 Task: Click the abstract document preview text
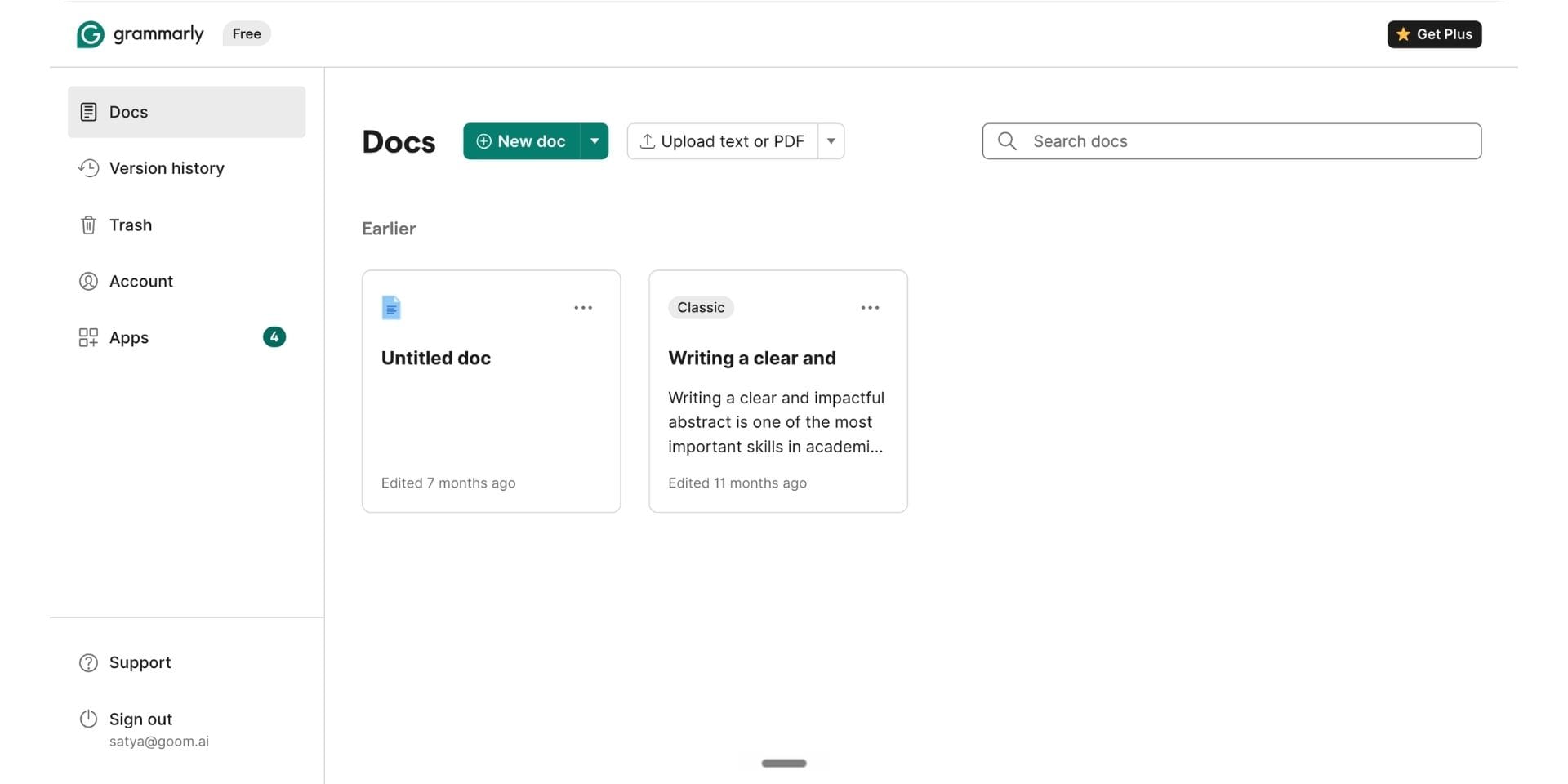point(776,422)
